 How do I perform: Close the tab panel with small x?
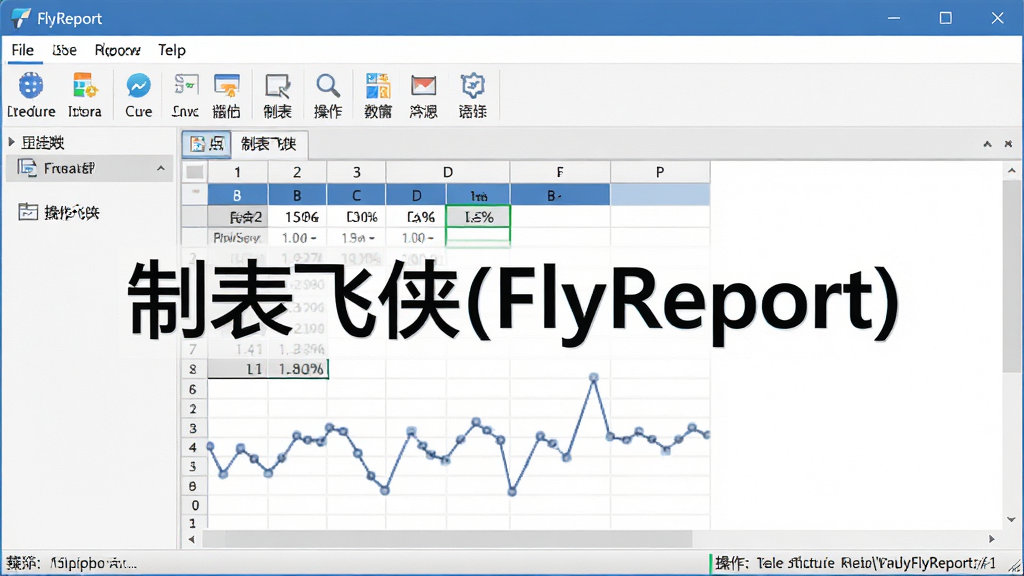pyautogui.click(x=1008, y=144)
